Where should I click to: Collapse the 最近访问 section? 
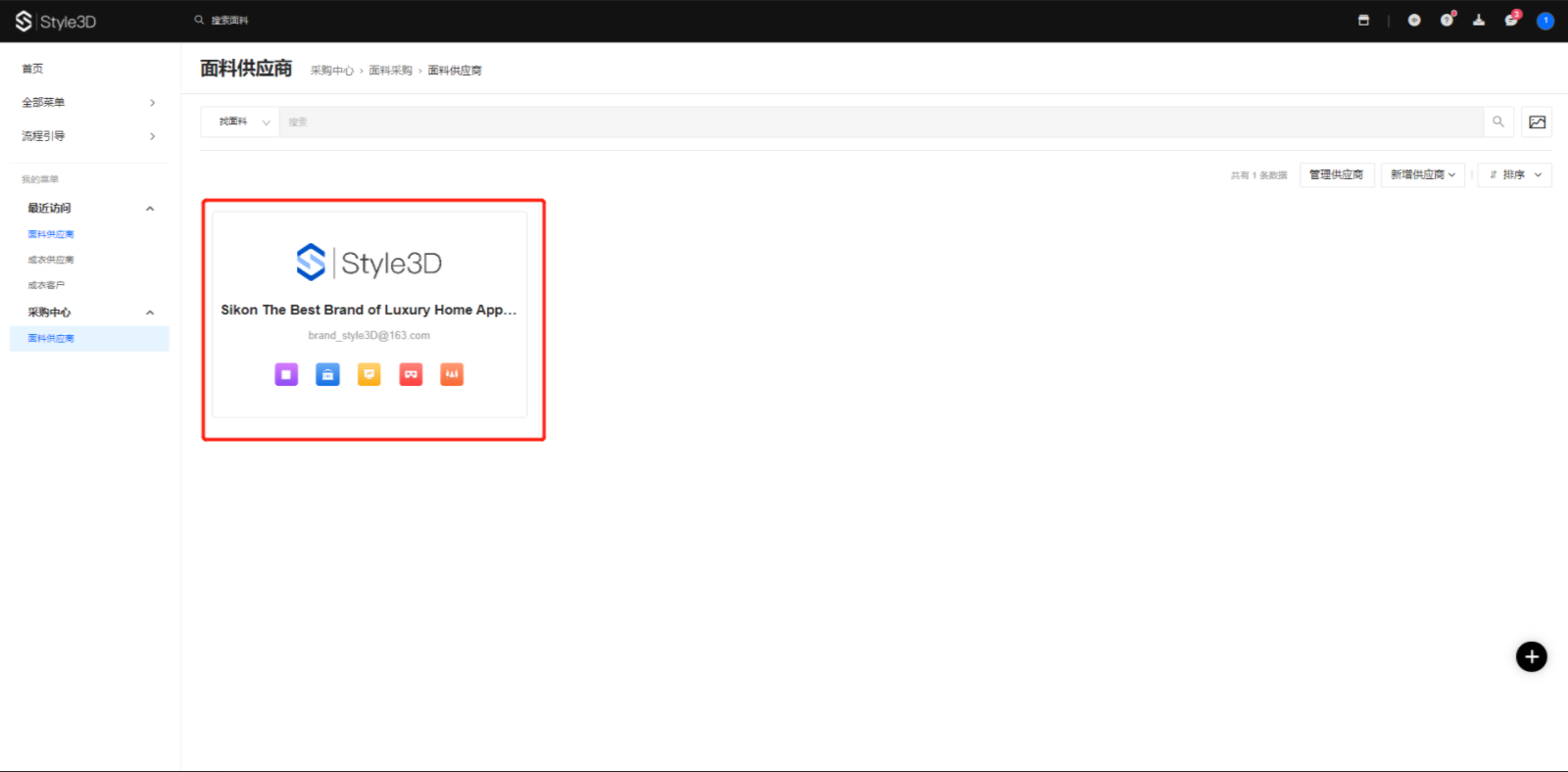150,209
